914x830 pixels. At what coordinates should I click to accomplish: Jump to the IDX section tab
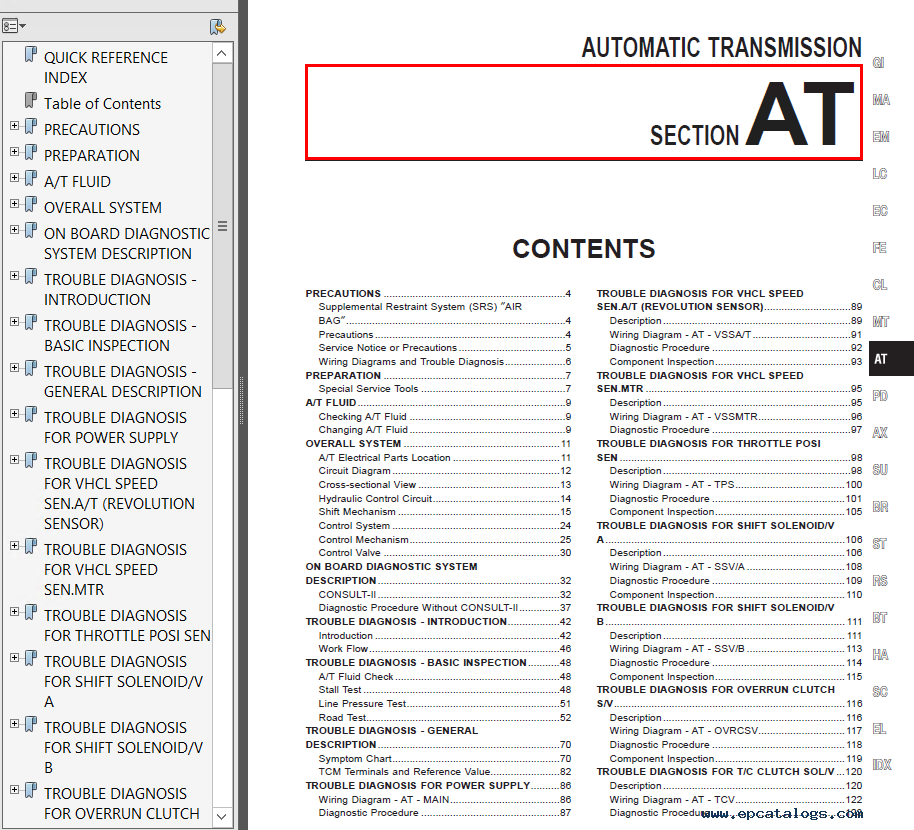tap(881, 765)
